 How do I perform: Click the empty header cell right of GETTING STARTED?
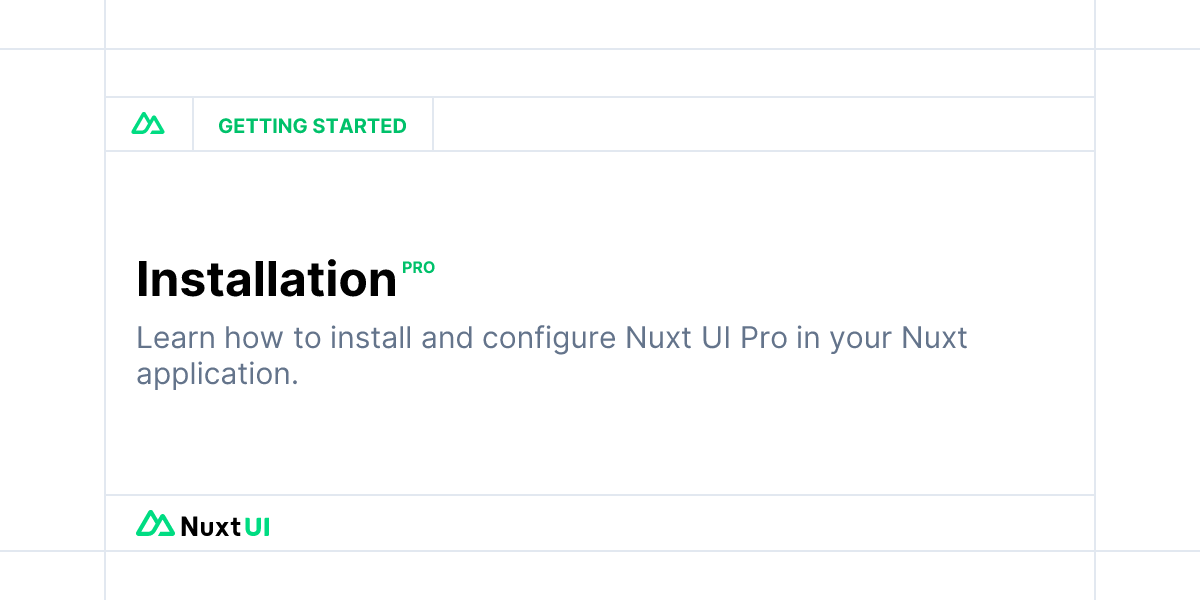coord(763,124)
